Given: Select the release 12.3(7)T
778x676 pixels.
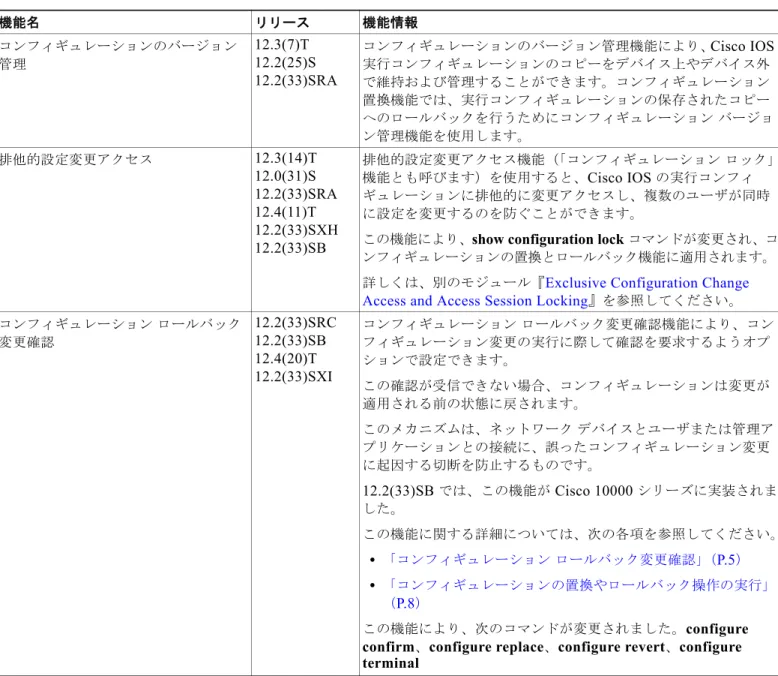Looking at the screenshot, I should pyautogui.click(x=282, y=45).
